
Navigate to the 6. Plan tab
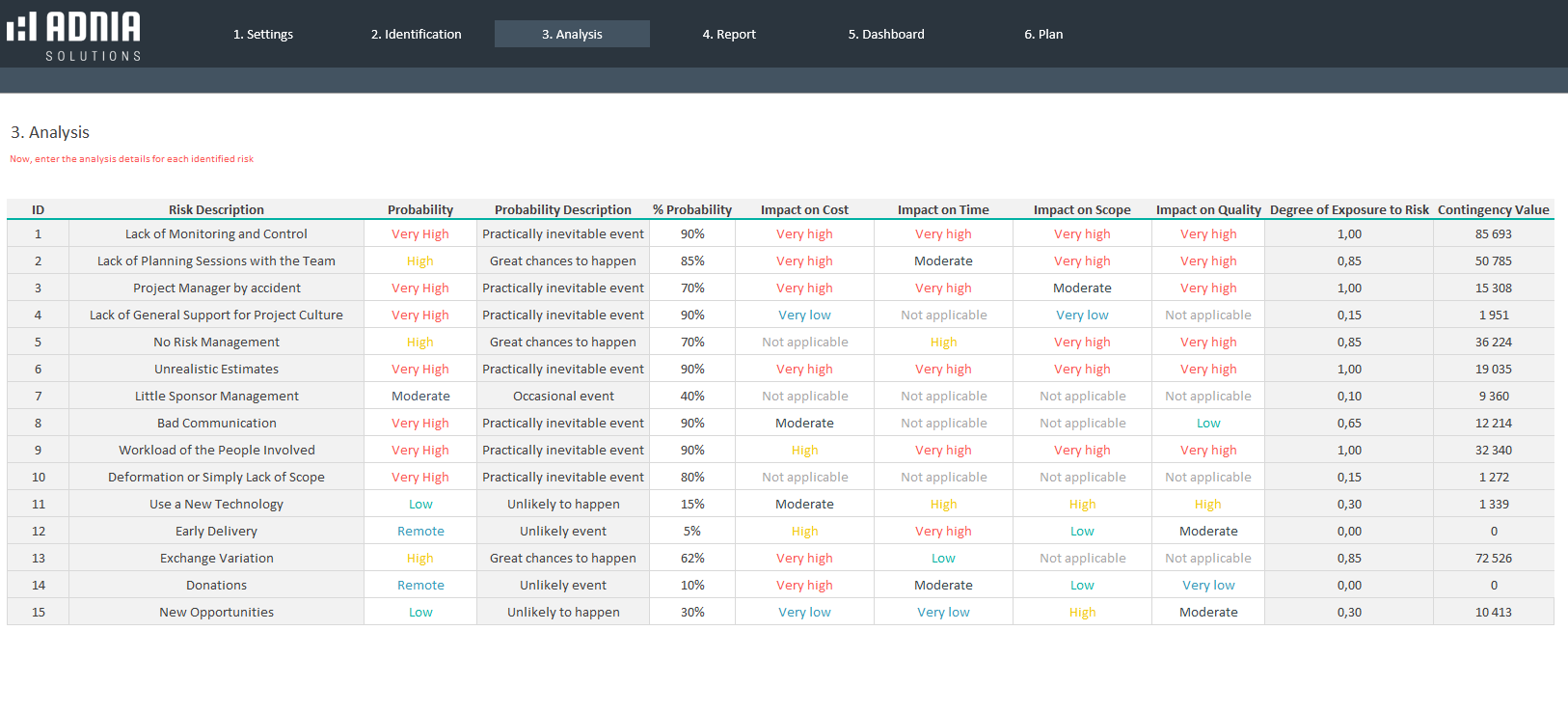pyautogui.click(x=1043, y=34)
